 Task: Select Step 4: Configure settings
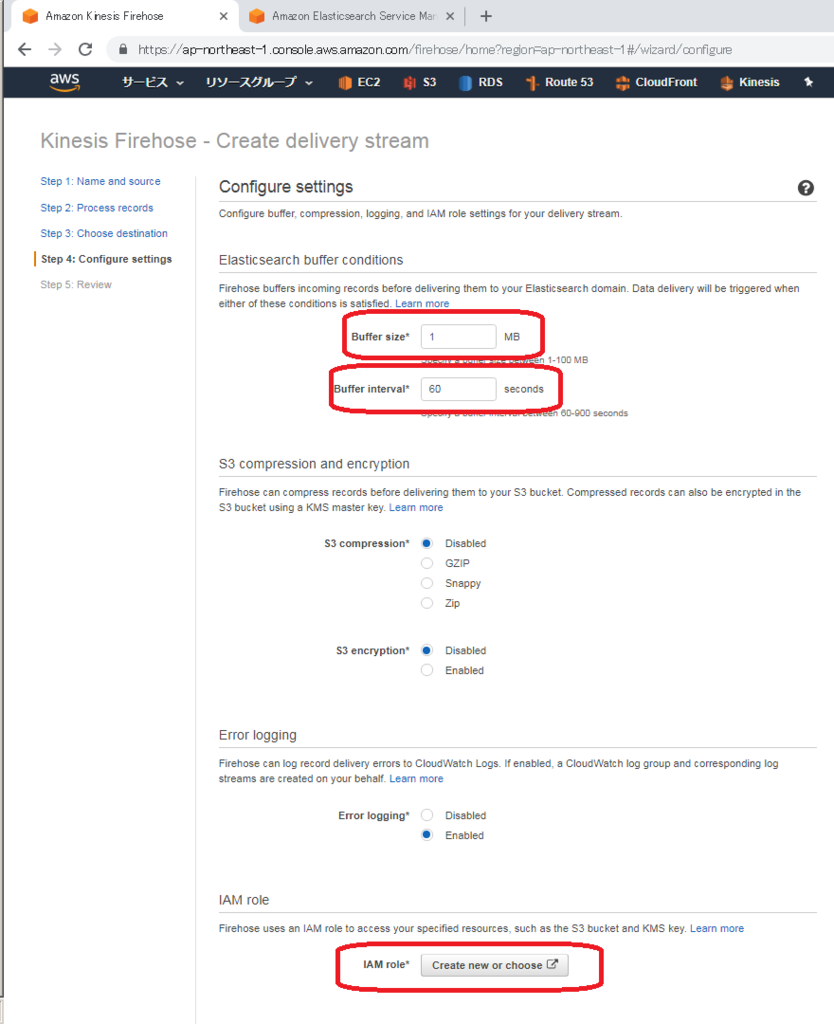106,259
